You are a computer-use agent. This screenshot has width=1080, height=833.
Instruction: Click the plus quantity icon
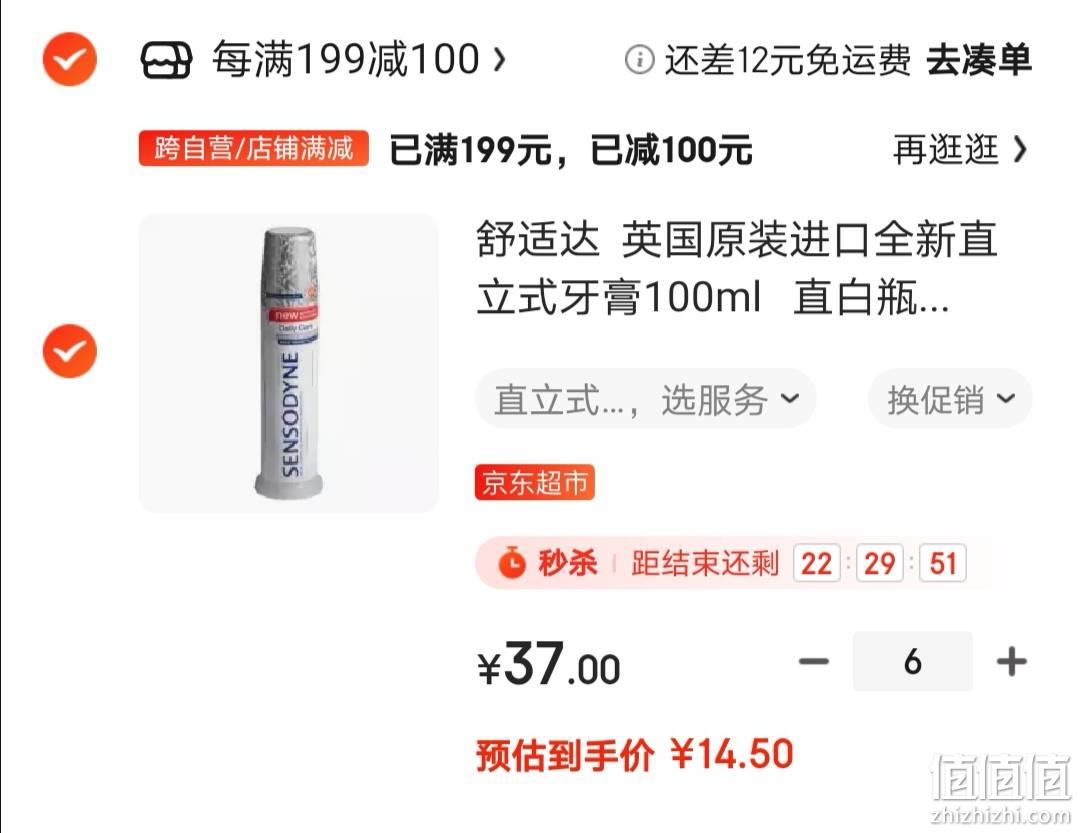(x=1011, y=661)
